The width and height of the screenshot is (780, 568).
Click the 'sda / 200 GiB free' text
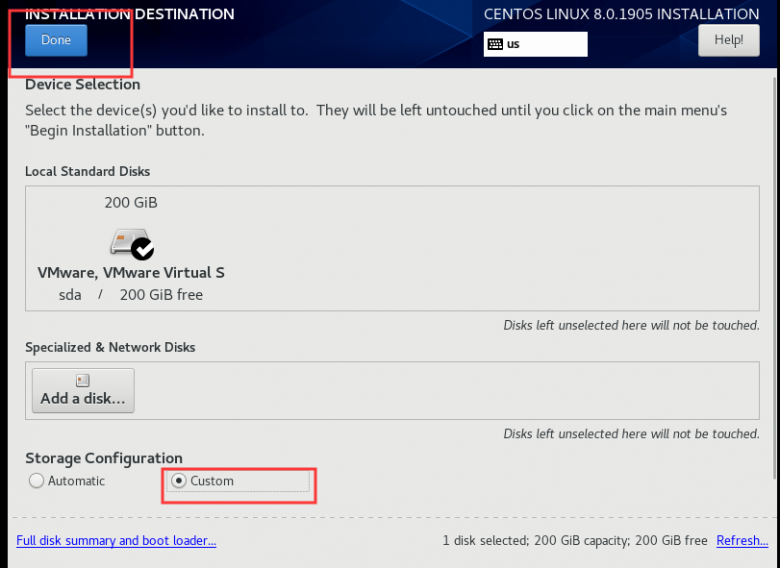[131, 294]
